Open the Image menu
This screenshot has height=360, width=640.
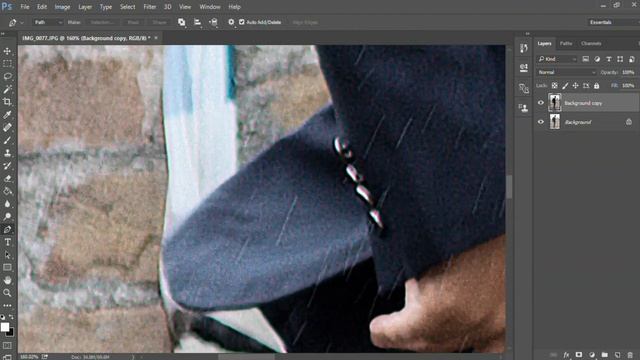(x=62, y=7)
